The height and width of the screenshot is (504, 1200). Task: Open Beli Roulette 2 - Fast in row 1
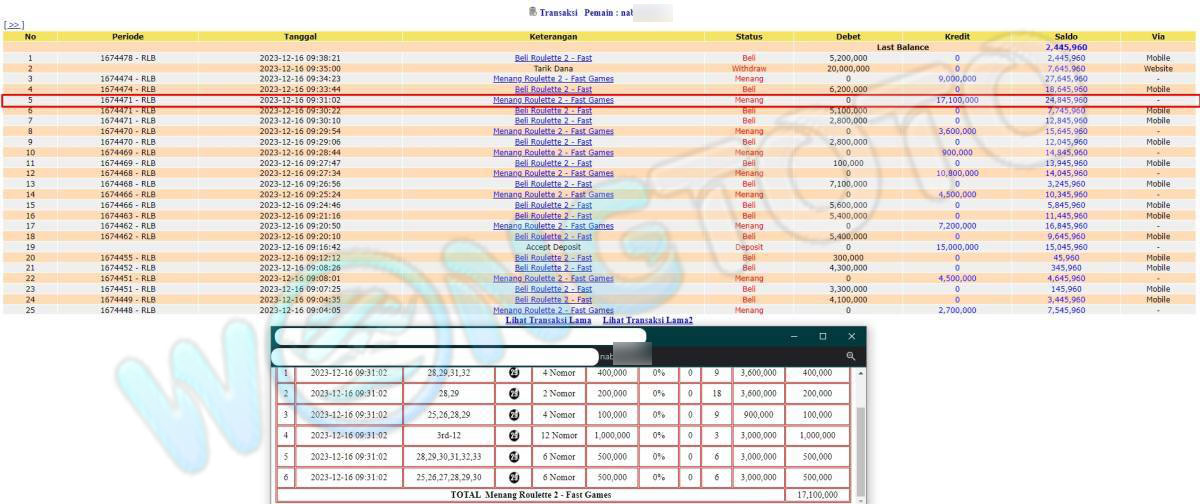tap(553, 58)
